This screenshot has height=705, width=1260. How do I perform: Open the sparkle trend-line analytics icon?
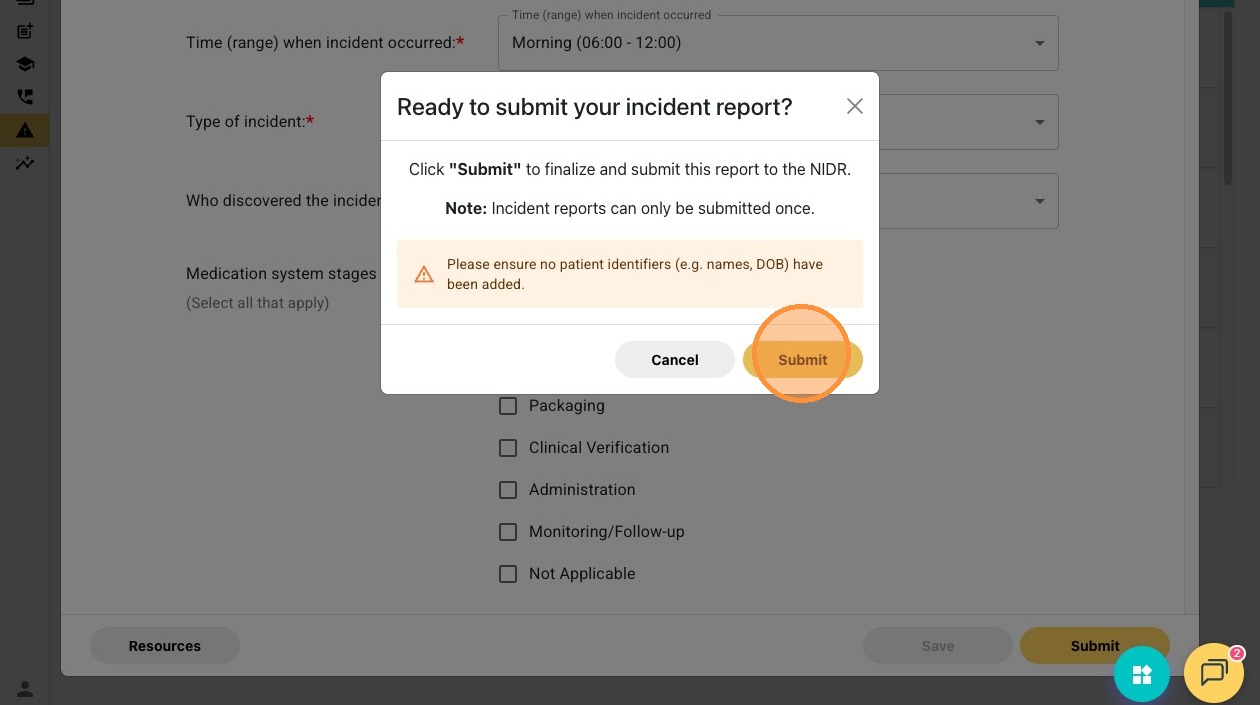click(25, 163)
